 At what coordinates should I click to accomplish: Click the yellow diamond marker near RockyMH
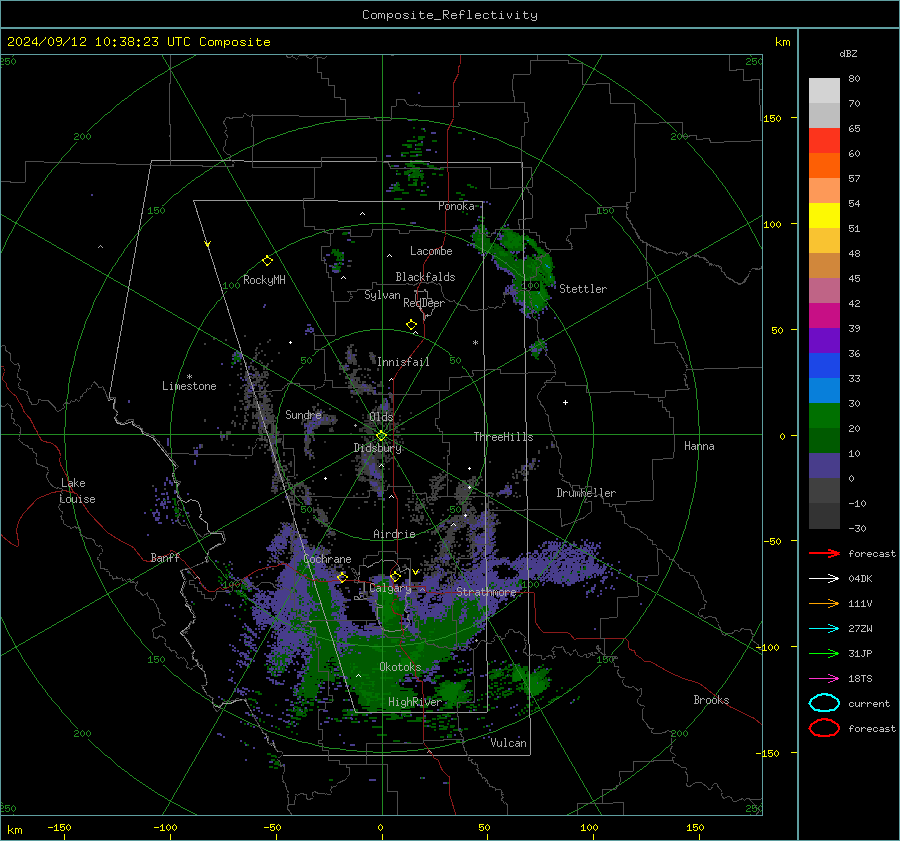tap(267, 261)
